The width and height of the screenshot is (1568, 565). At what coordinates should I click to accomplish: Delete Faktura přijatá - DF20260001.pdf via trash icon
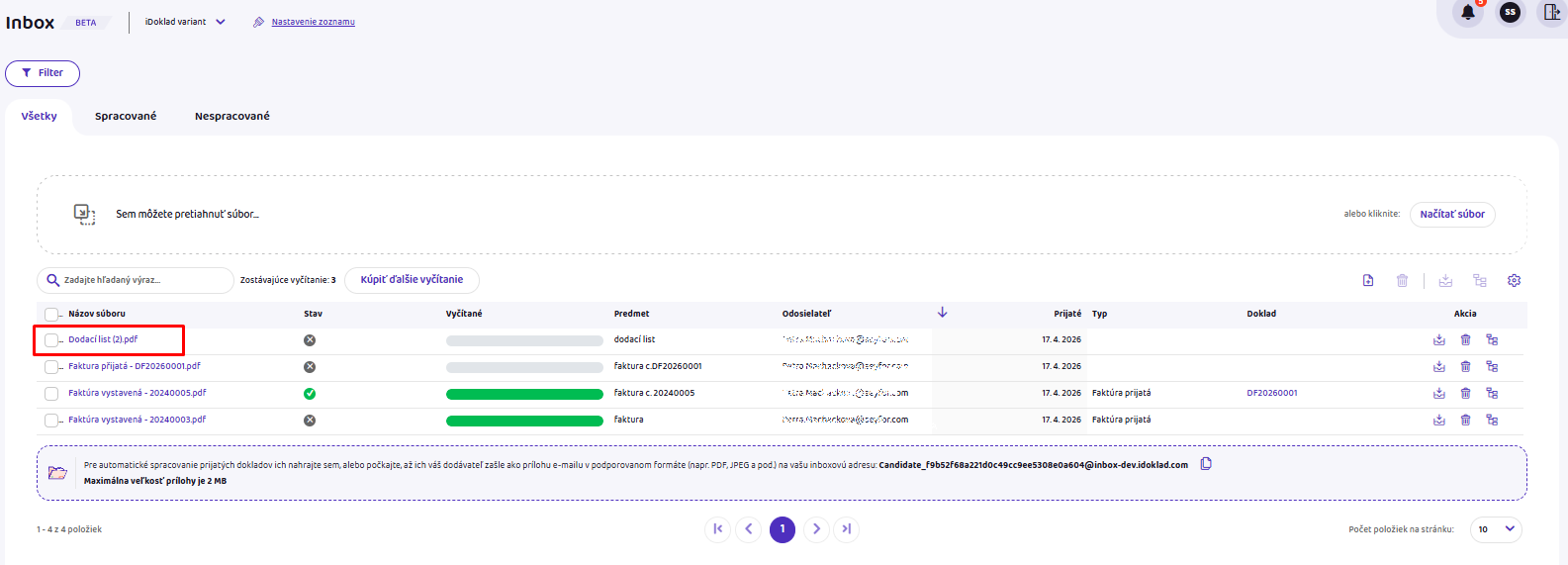(x=1466, y=367)
